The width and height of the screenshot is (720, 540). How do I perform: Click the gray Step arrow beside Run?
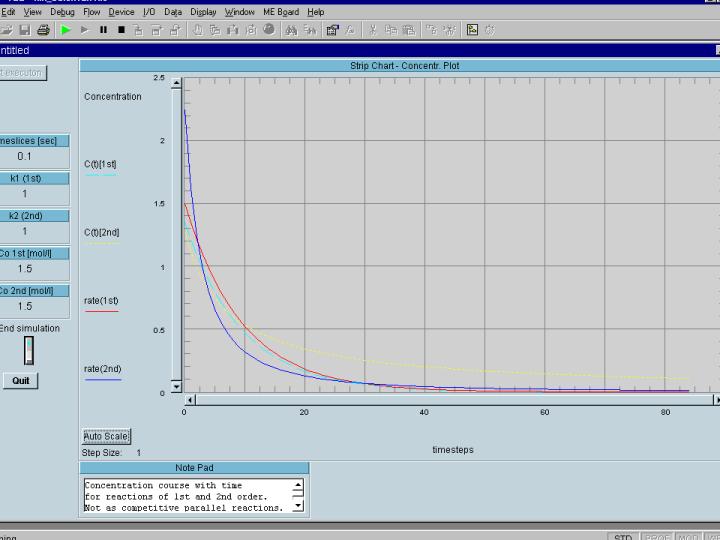coord(85,30)
